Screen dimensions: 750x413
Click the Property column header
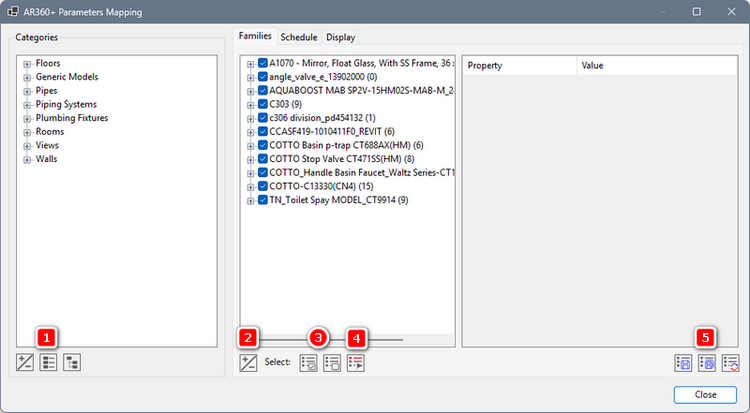tap(520, 66)
